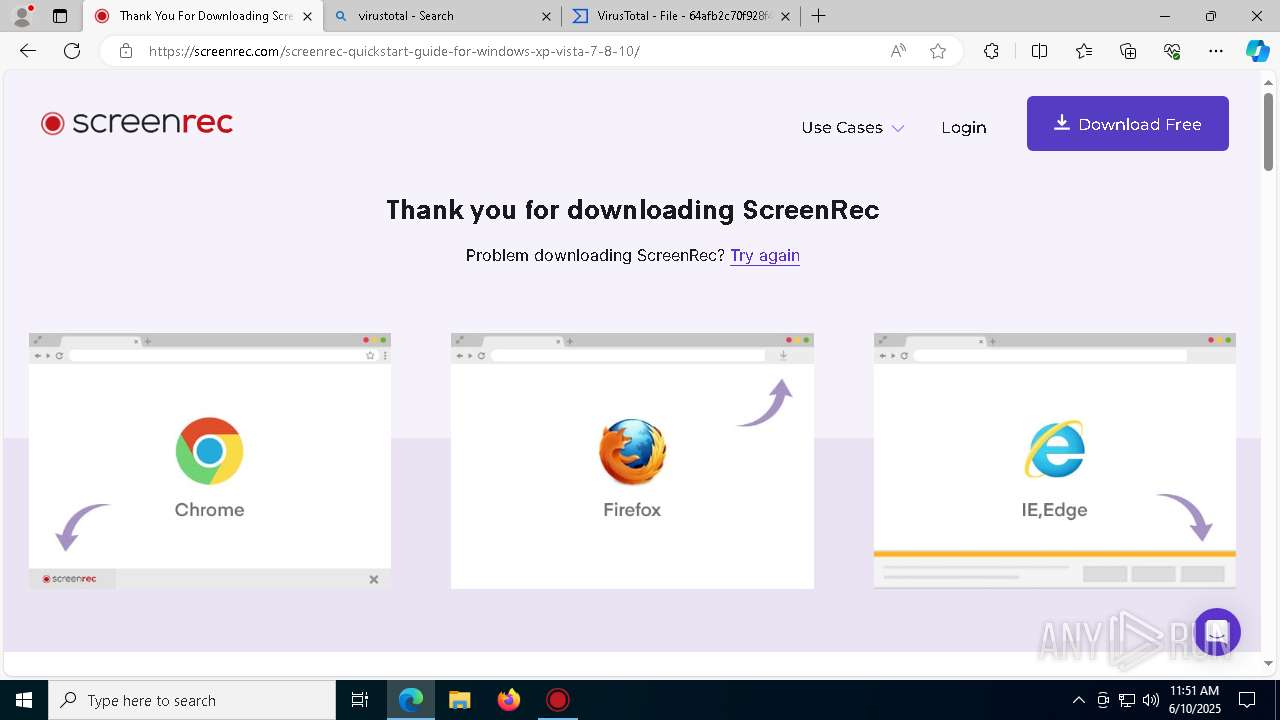Click the Thank you for downloading heading

click(633, 210)
